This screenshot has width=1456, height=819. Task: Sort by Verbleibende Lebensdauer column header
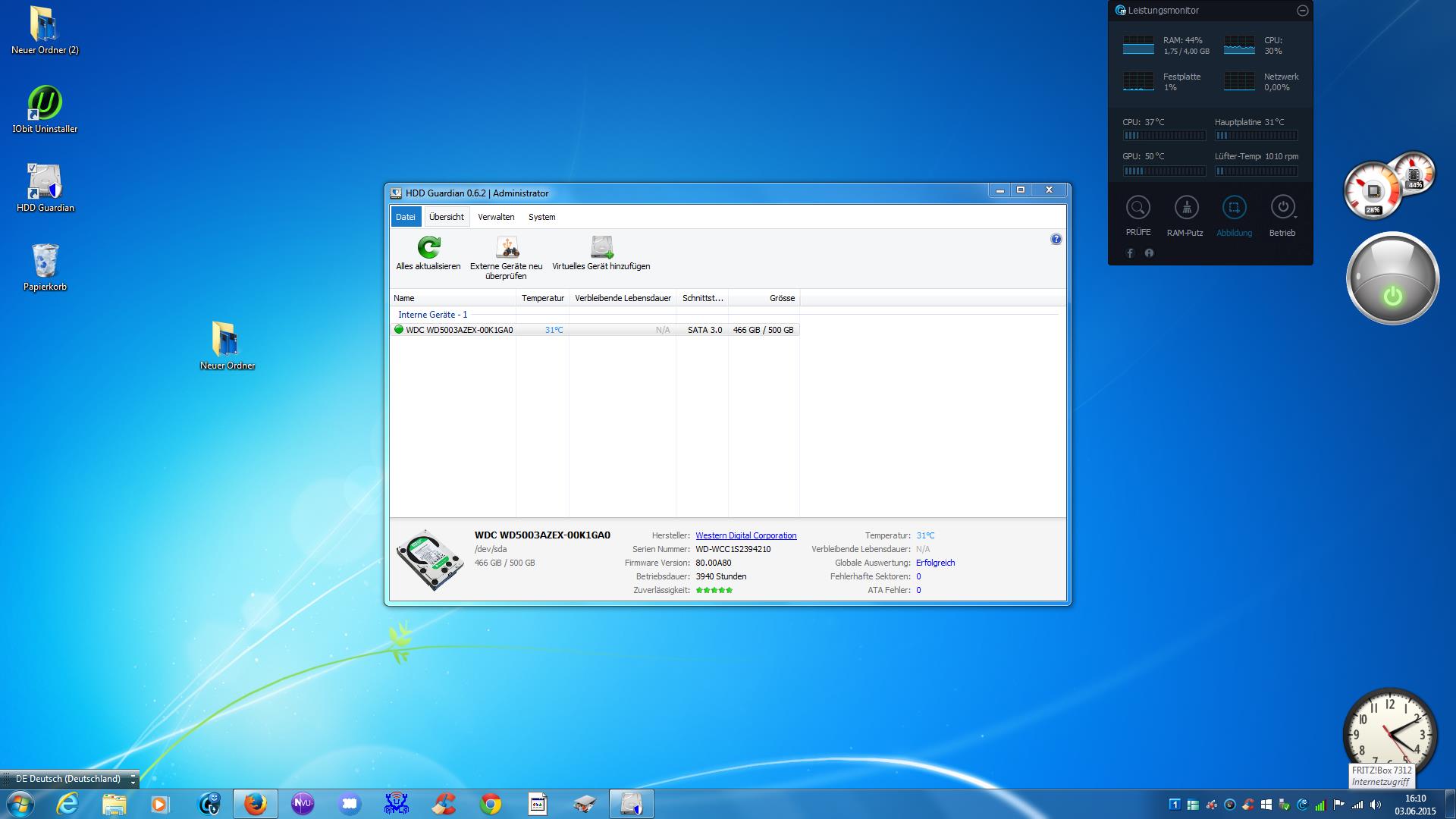click(x=623, y=298)
